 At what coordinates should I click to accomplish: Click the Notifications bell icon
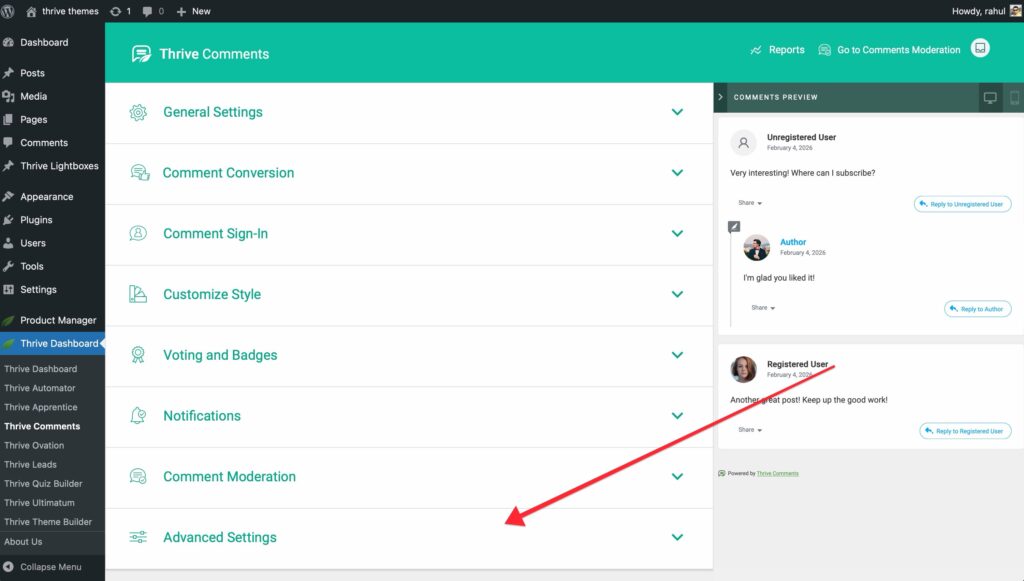(x=139, y=416)
